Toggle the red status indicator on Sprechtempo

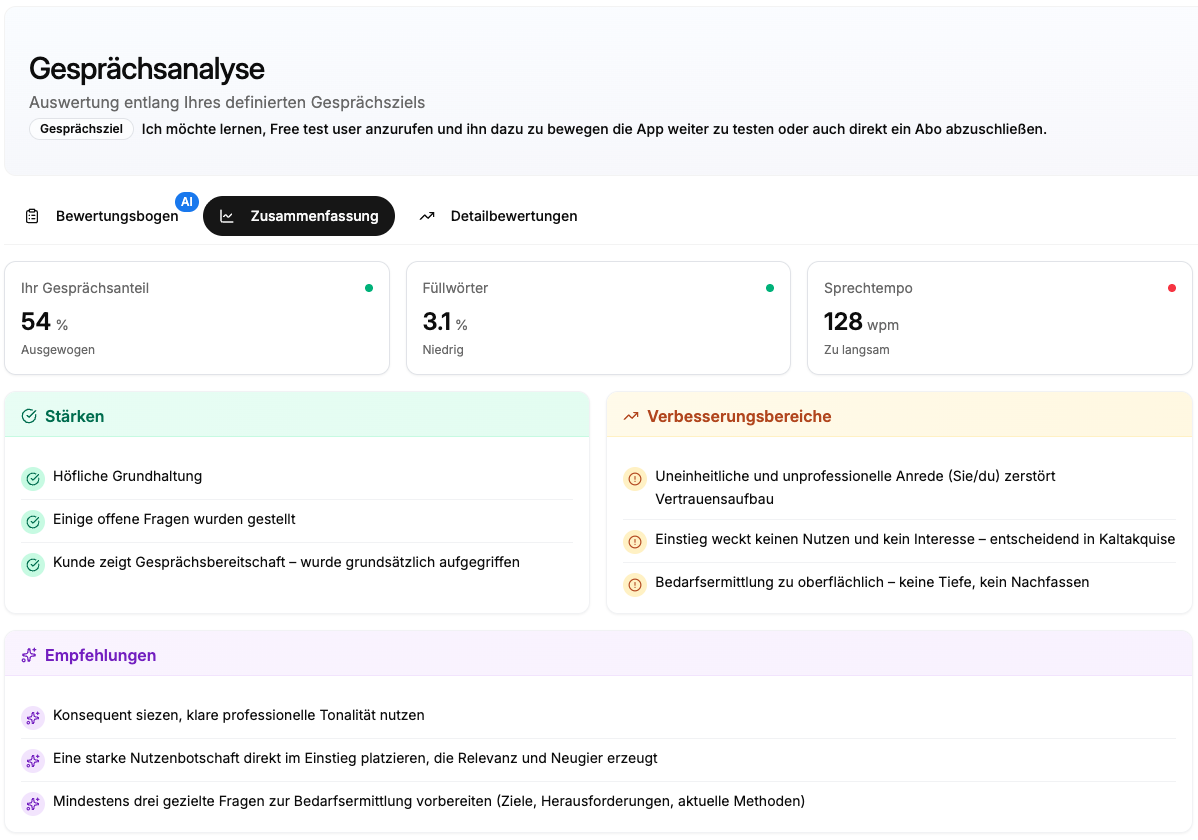tap(1171, 287)
